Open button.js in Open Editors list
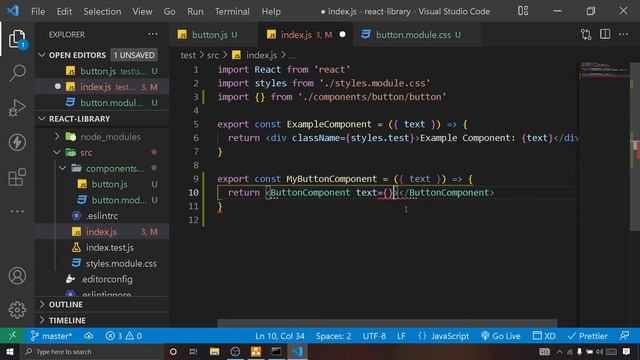 102,71
